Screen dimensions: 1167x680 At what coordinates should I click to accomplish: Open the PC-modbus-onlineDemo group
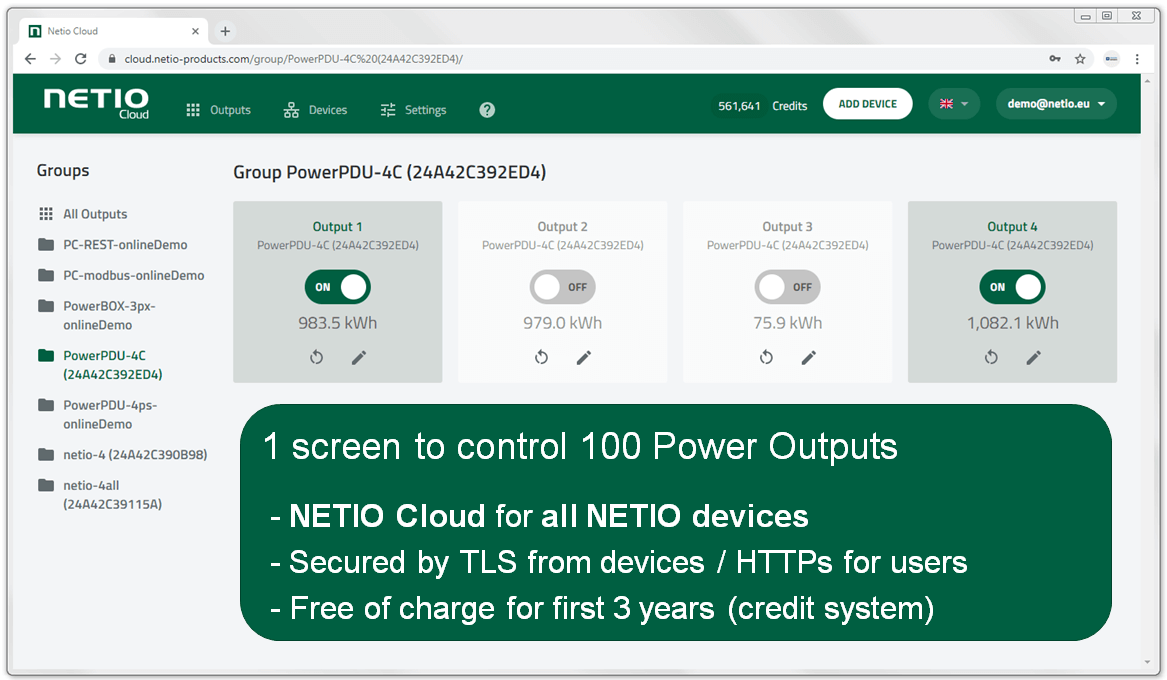pyautogui.click(x=121, y=275)
